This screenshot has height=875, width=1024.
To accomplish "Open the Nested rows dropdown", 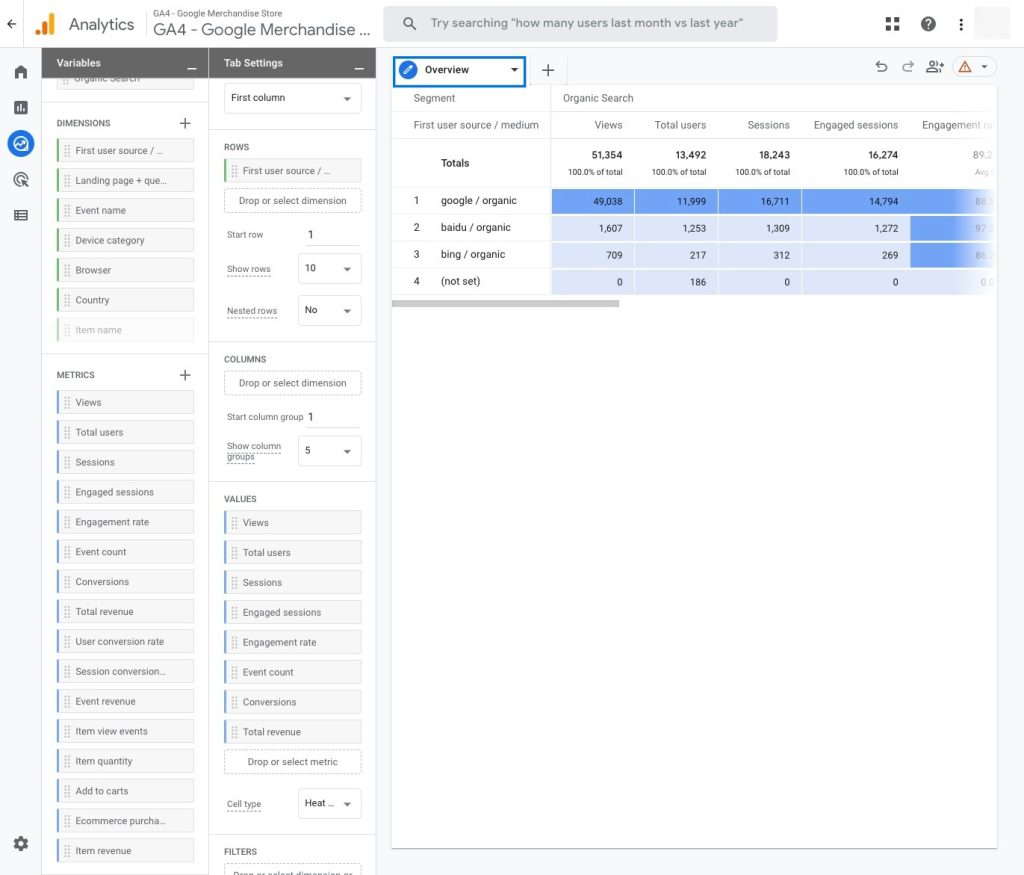I will pos(330,311).
